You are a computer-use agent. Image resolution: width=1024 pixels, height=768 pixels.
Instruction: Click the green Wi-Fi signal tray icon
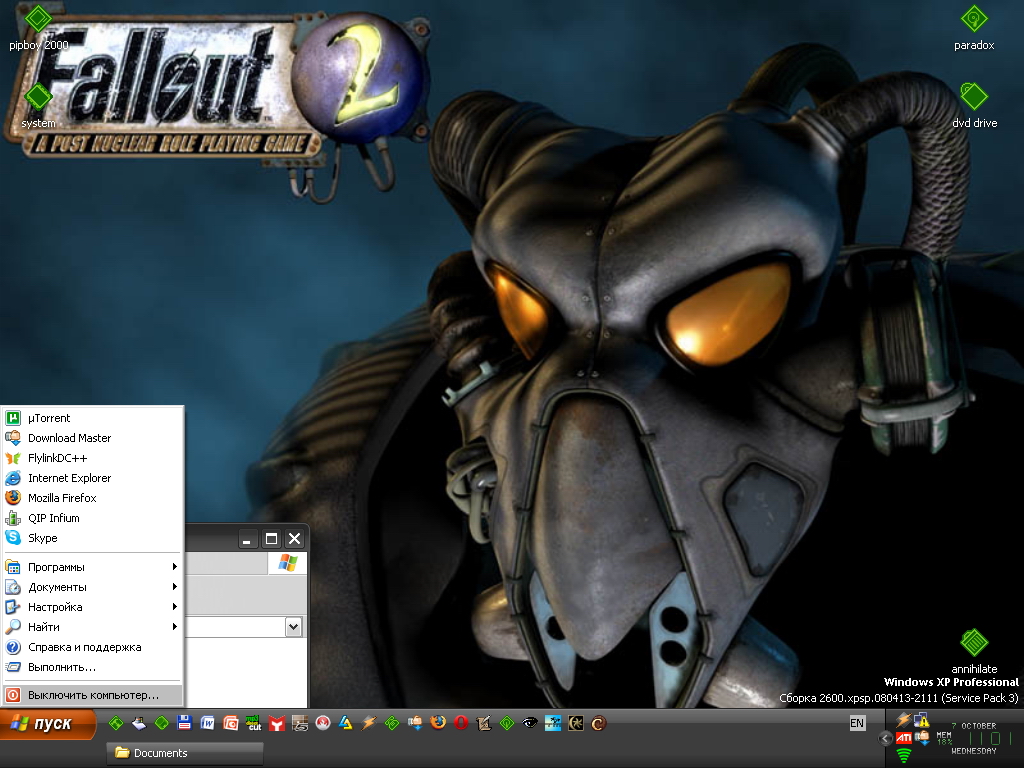tap(904, 756)
